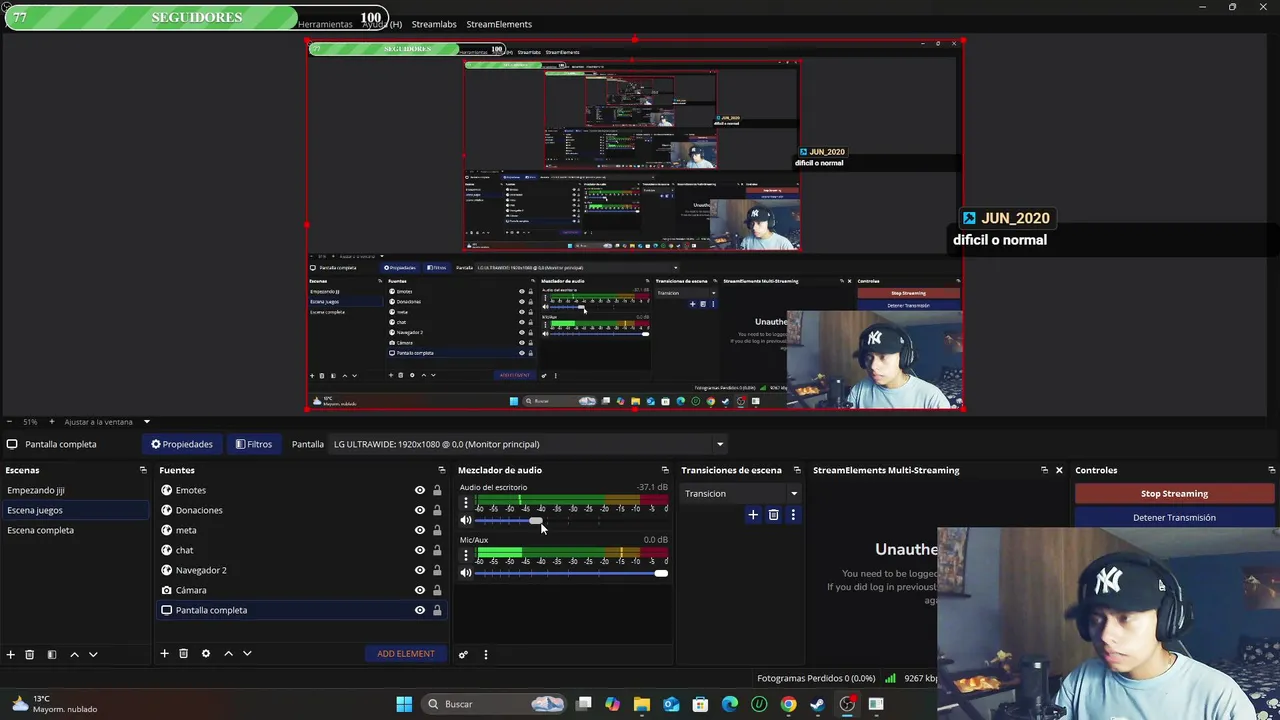Hide the Navegador 2 source
Viewport: 1280px width, 720px height.
(x=420, y=570)
